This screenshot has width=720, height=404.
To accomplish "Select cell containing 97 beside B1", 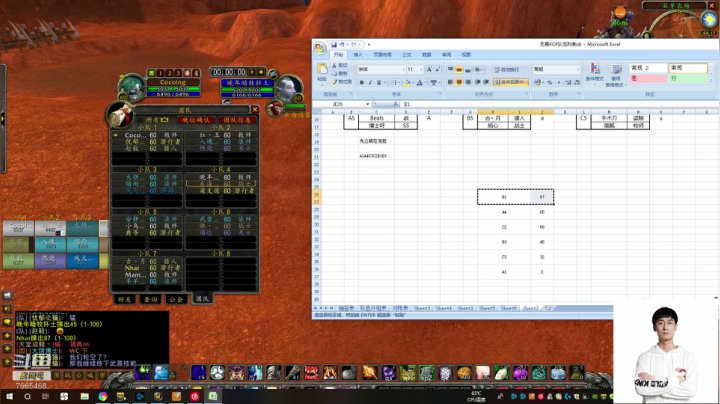I will 542,197.
